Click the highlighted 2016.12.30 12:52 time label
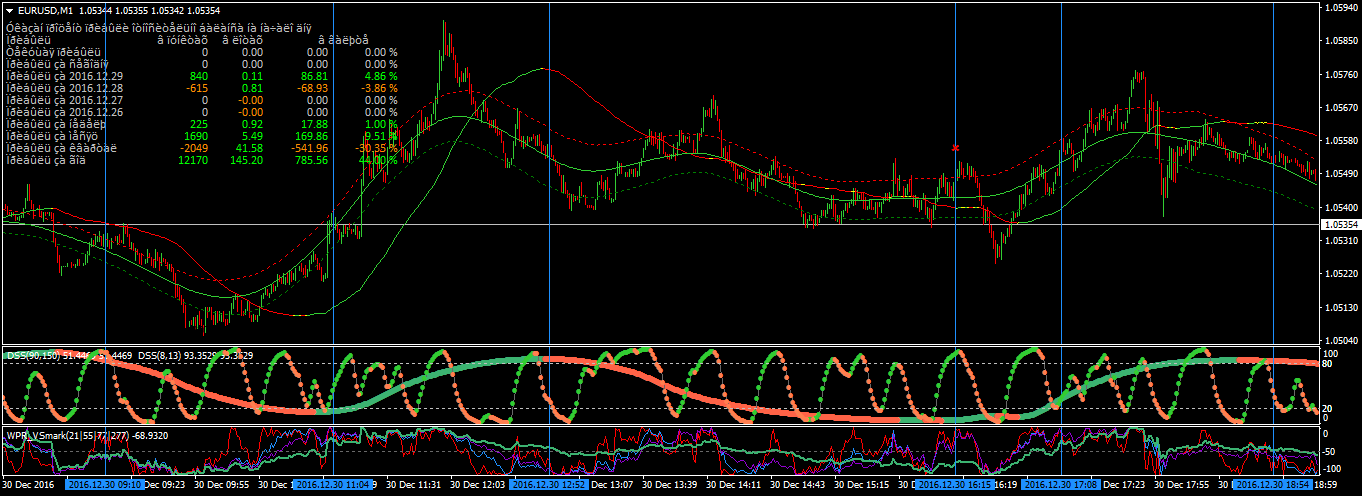 coord(551,484)
